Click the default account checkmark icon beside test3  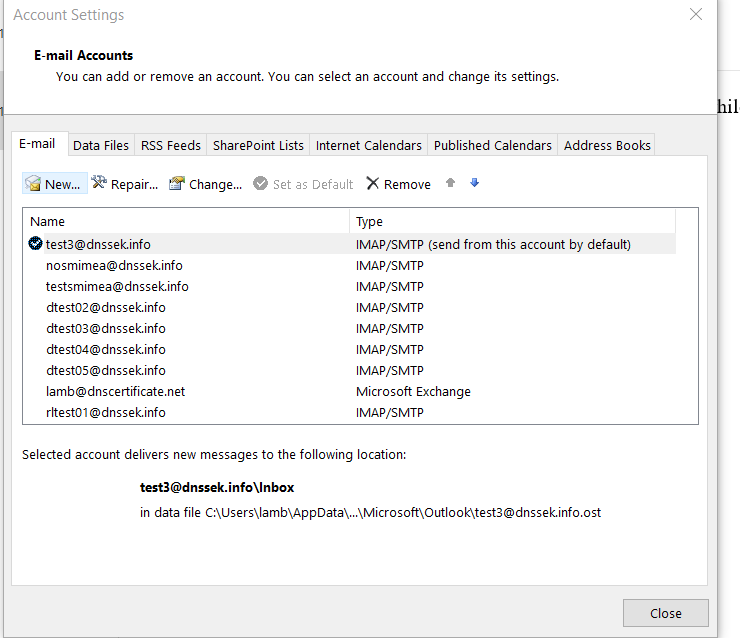click(35, 243)
